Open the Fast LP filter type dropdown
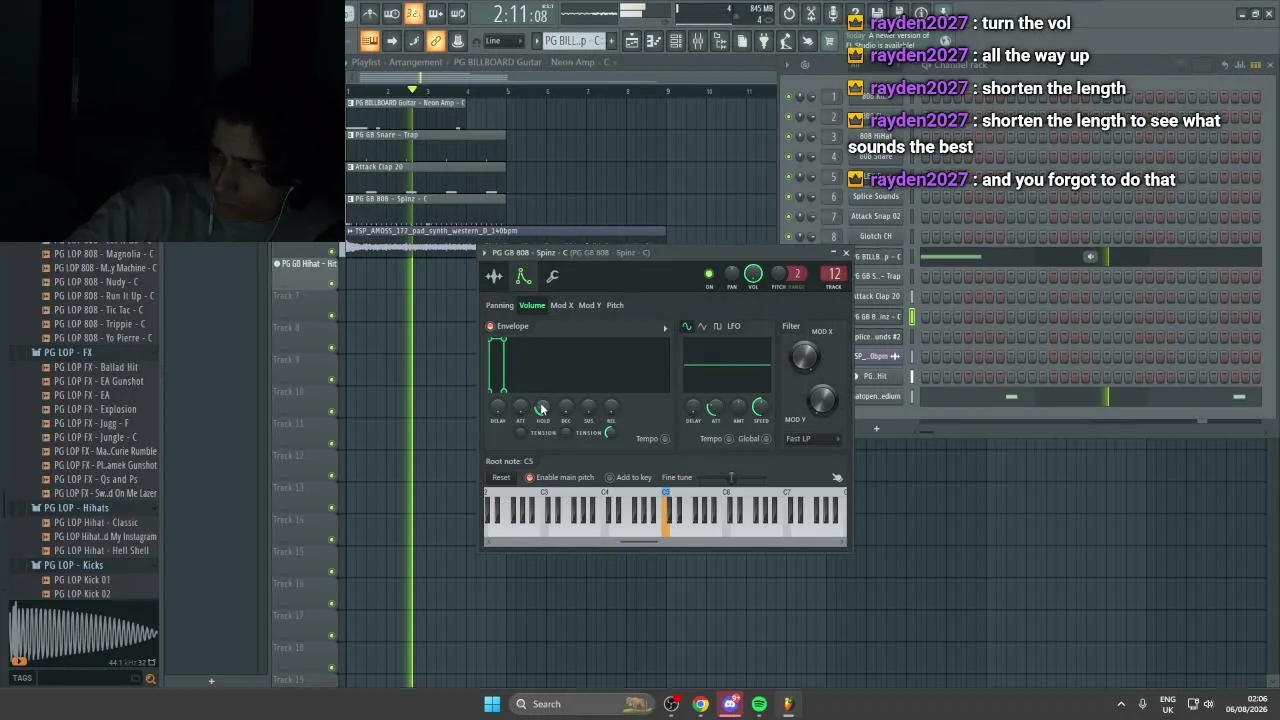Image resolution: width=1280 pixels, height=720 pixels. (x=812, y=439)
